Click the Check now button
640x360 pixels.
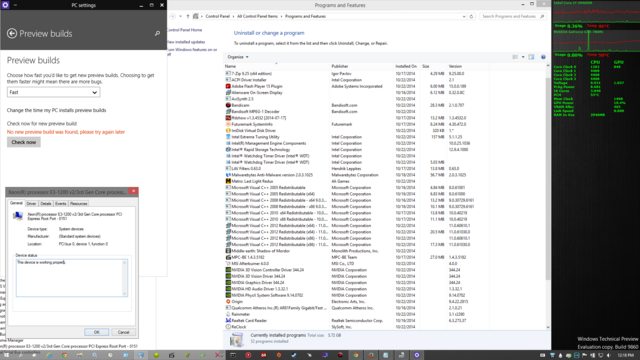pyautogui.click(x=24, y=142)
